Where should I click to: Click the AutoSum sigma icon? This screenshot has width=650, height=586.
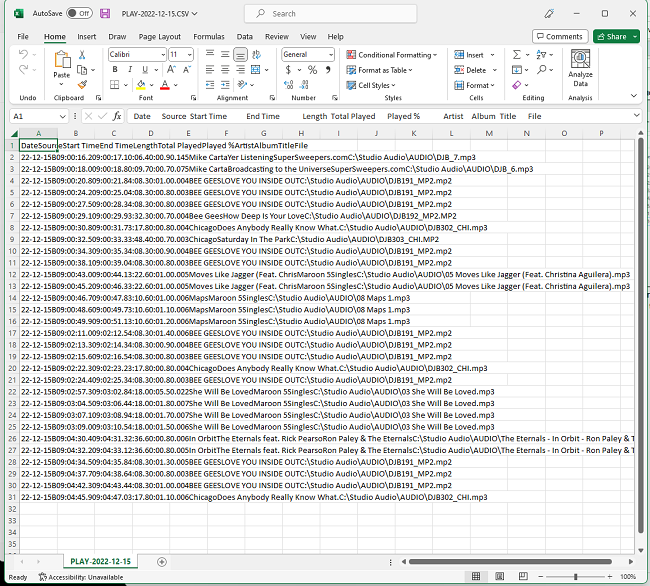[517, 54]
